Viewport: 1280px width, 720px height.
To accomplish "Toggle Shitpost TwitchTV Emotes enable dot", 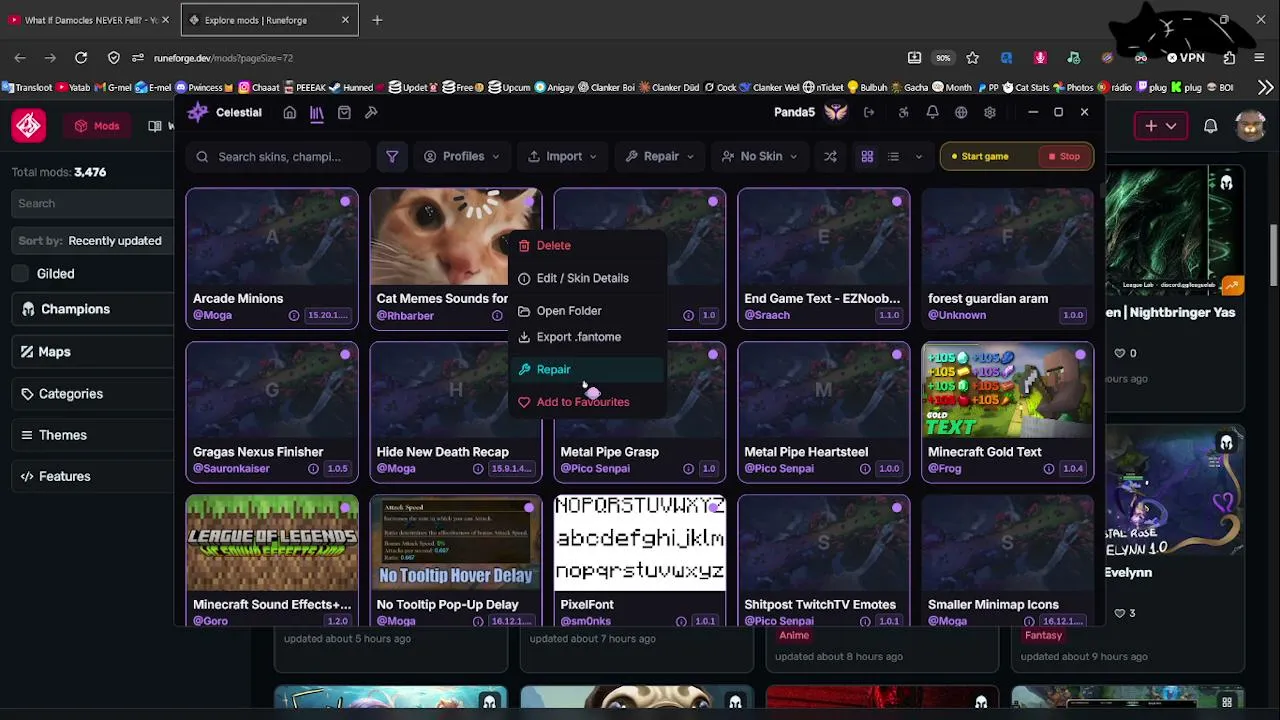I will [x=897, y=508].
